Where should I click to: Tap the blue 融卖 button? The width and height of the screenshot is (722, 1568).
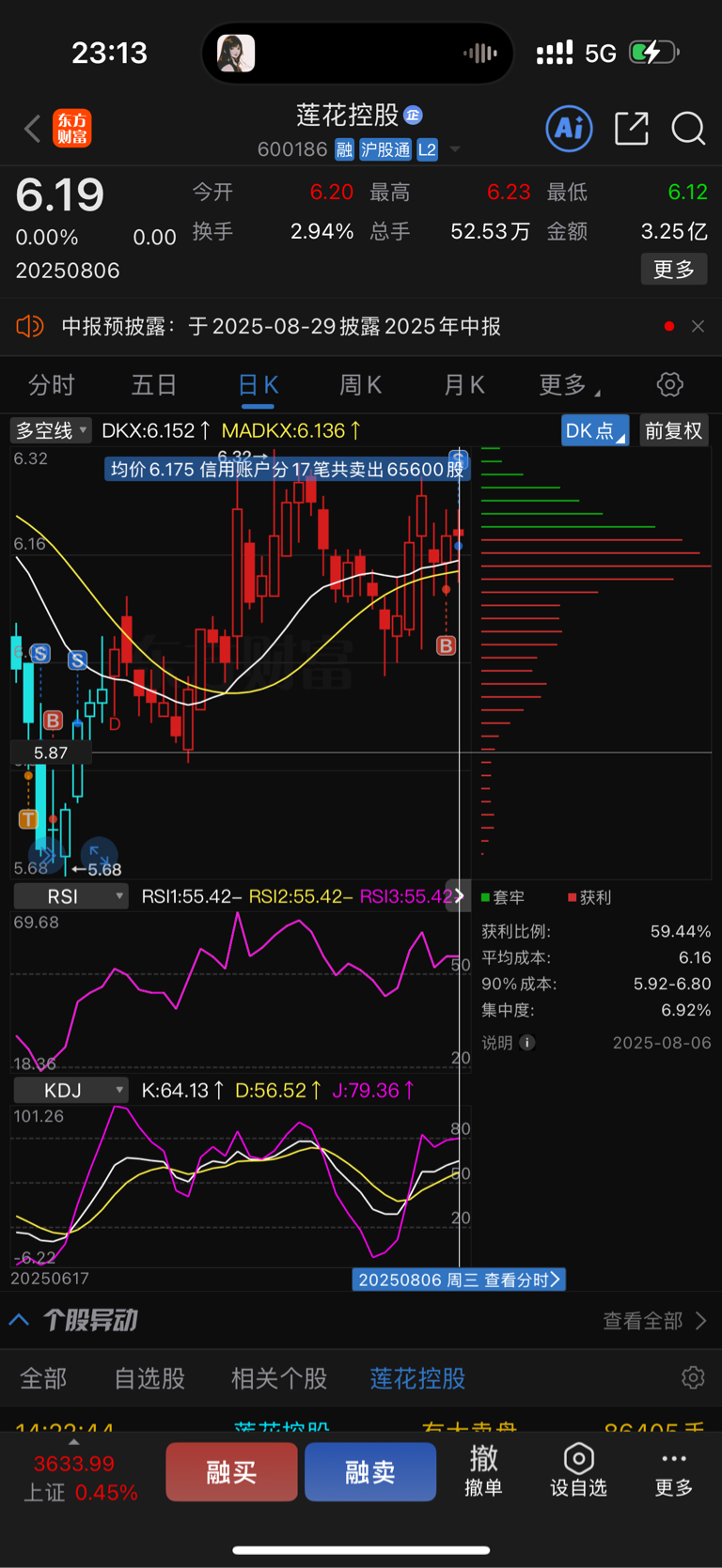[370, 1472]
